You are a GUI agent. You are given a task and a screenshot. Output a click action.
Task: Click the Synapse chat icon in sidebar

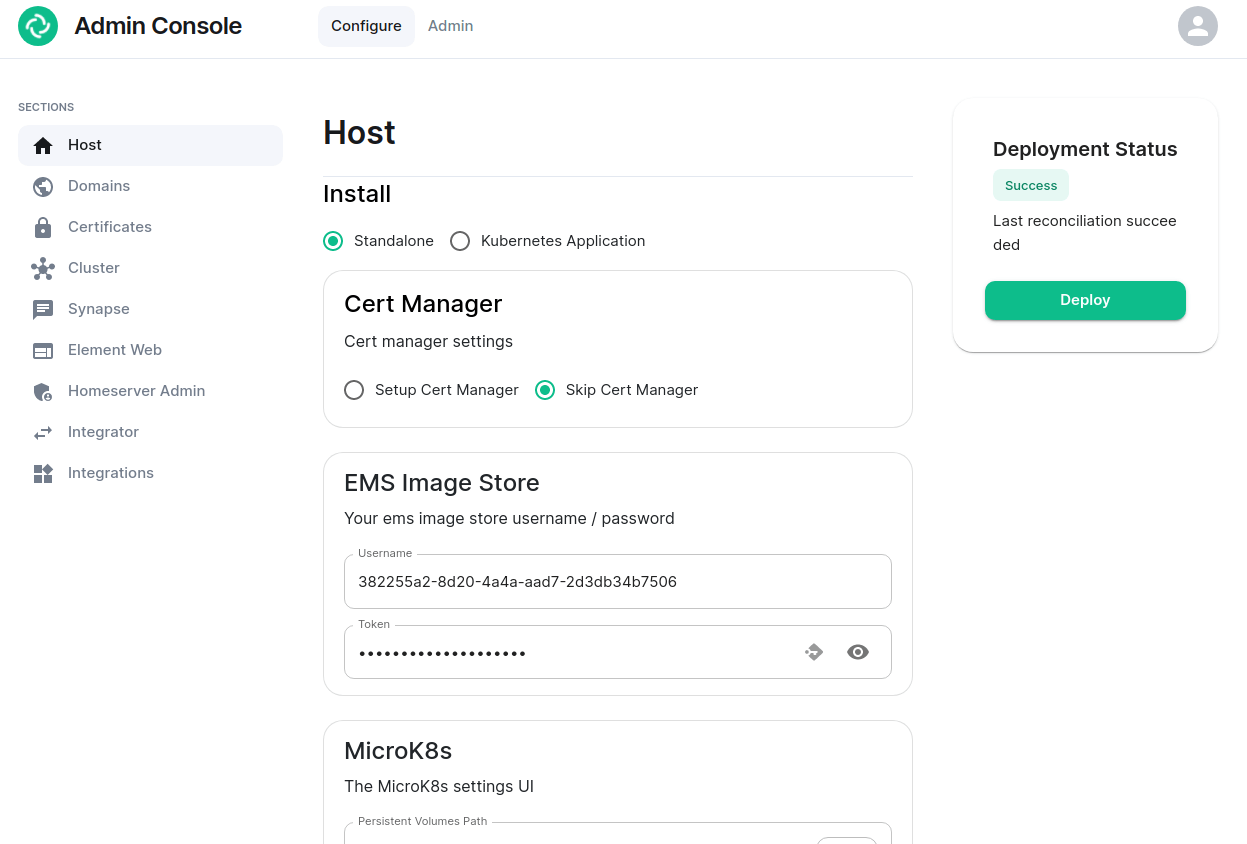pyautogui.click(x=43, y=310)
